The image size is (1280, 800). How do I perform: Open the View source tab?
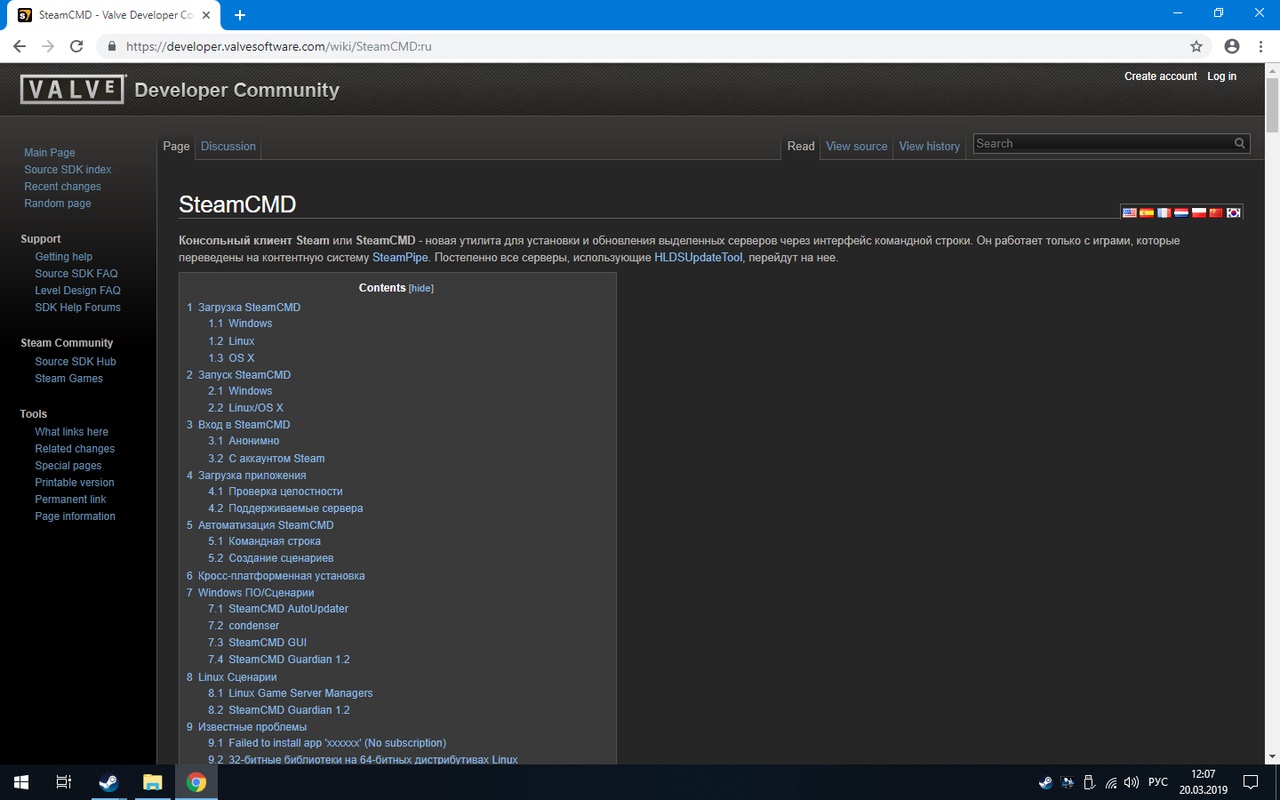pyautogui.click(x=857, y=146)
